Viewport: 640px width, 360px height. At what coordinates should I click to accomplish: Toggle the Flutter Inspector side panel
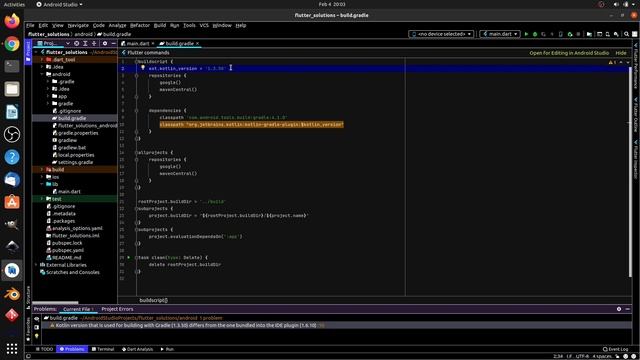click(x=636, y=160)
